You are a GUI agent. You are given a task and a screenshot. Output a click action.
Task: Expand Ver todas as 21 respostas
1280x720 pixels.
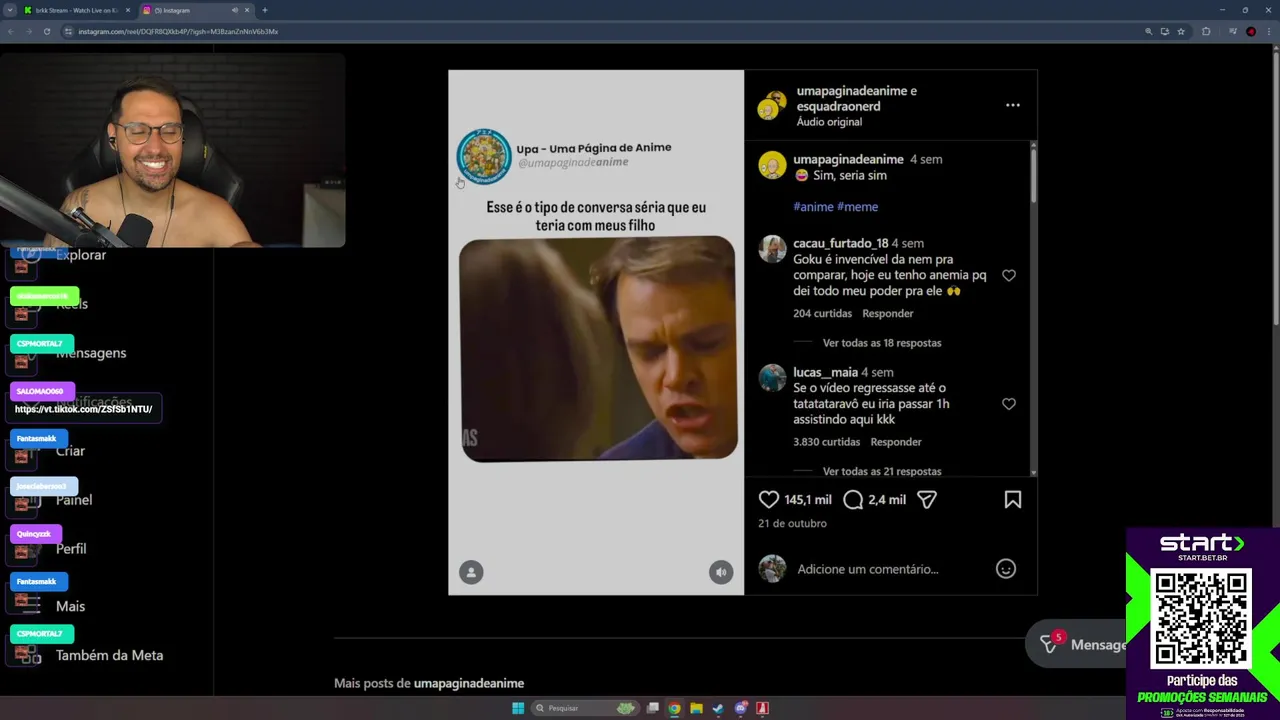click(881, 471)
